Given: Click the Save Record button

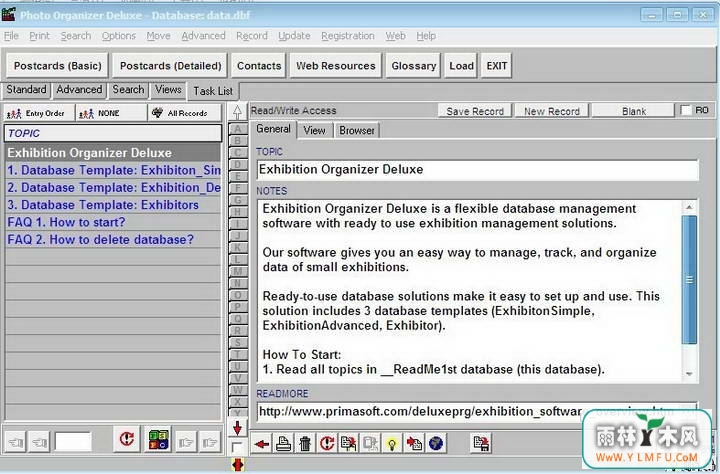Looking at the screenshot, I should tap(475, 111).
